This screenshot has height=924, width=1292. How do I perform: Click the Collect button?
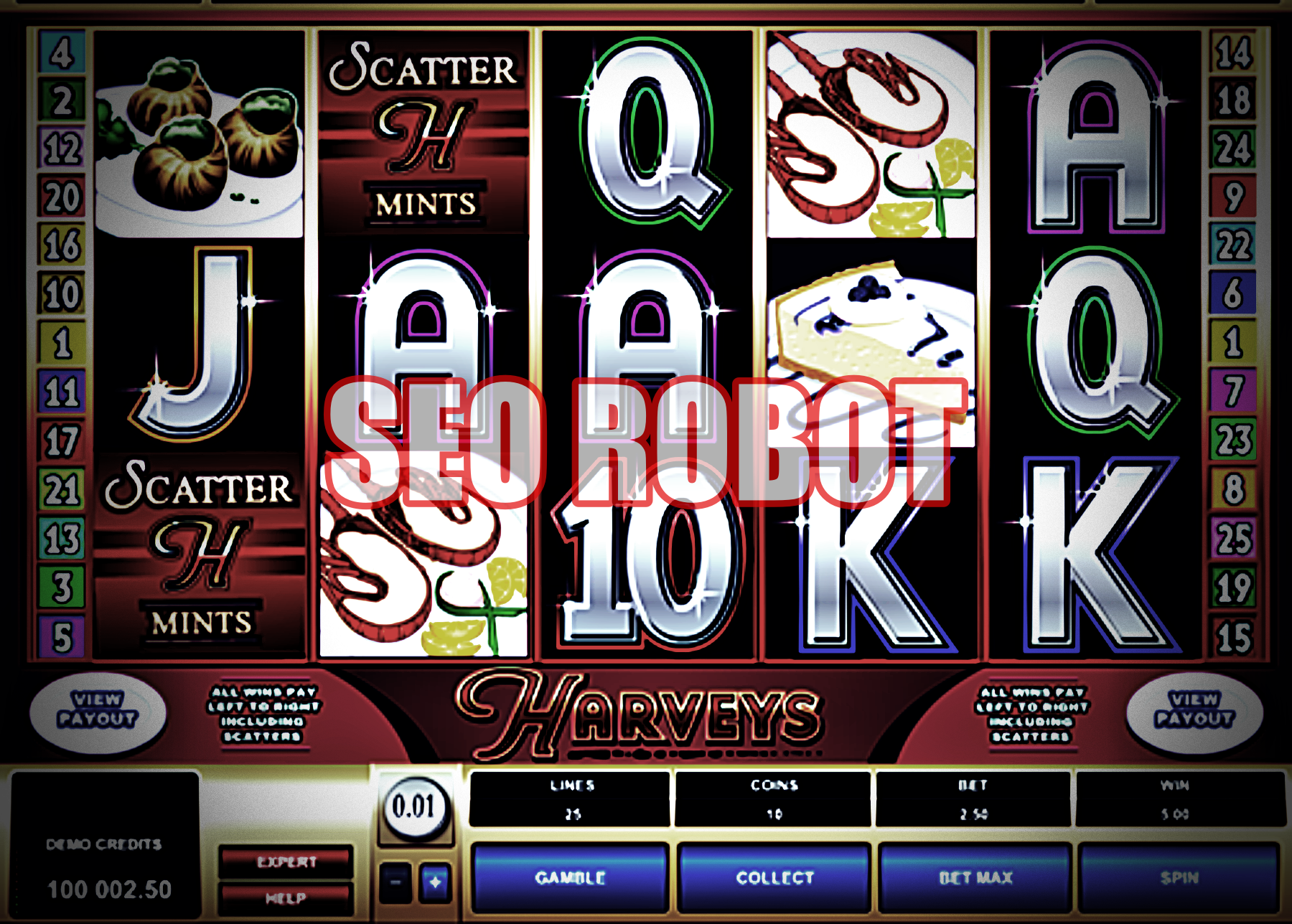tap(774, 878)
